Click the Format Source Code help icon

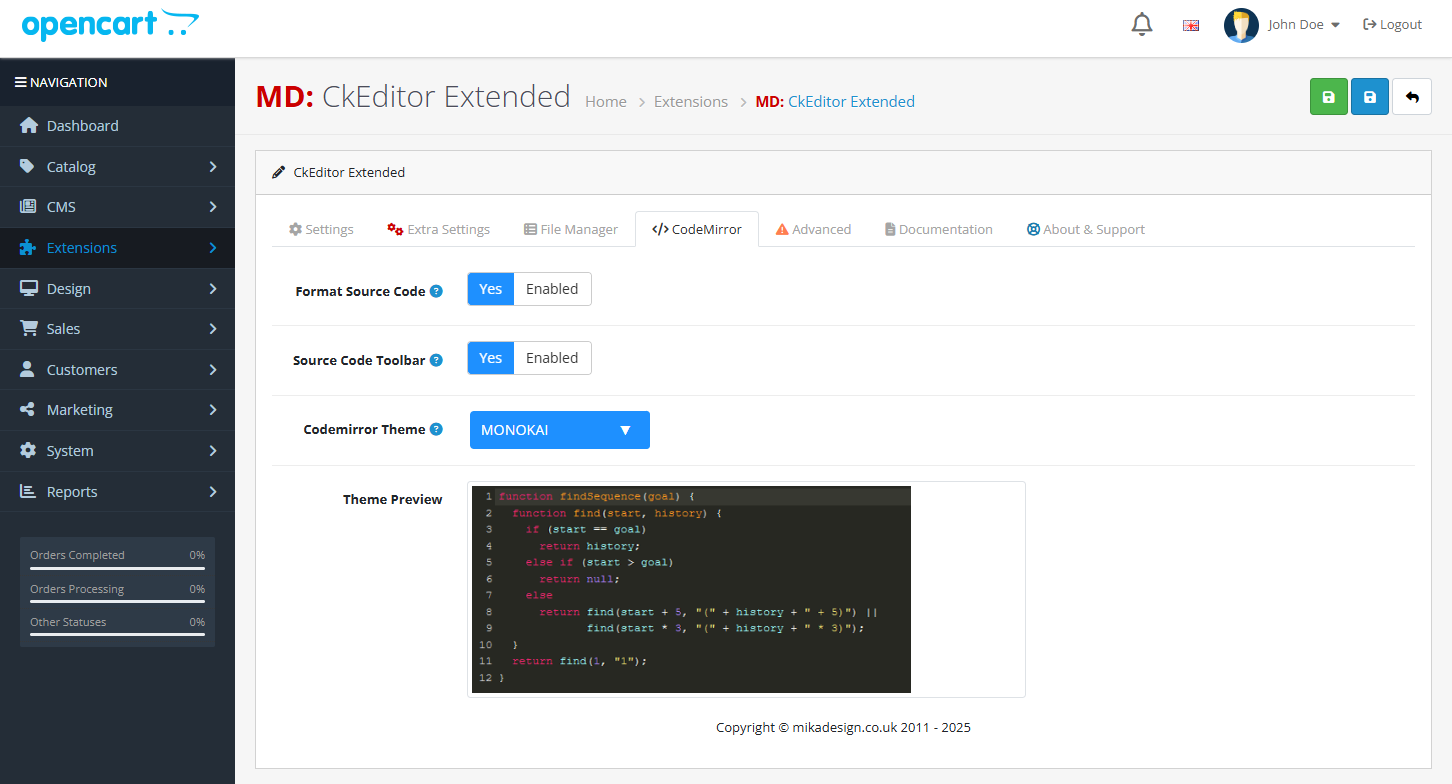[436, 291]
